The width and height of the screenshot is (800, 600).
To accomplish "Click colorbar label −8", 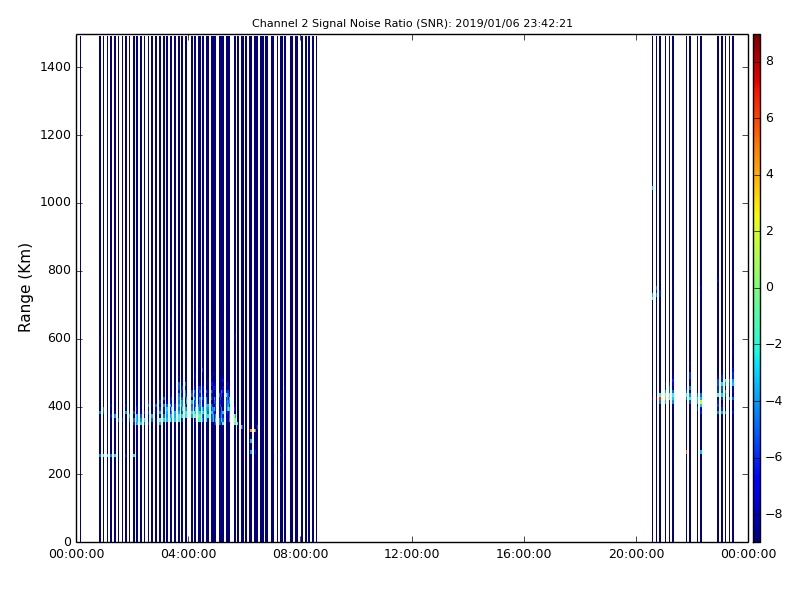I will pos(774,514).
